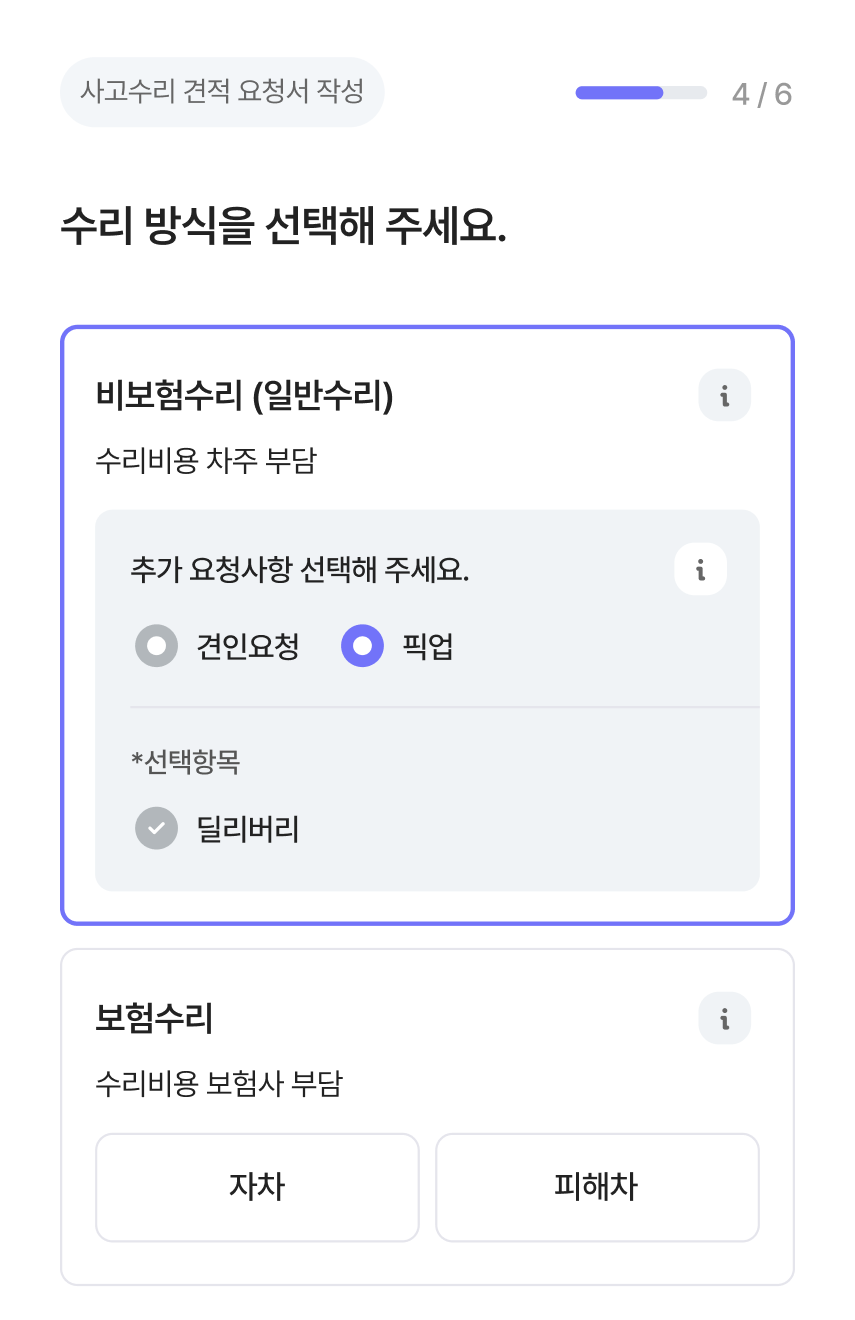The width and height of the screenshot is (855, 1320).
Task: Click the 추가 요청사항 선택해 주세요 text
Action: (300, 570)
